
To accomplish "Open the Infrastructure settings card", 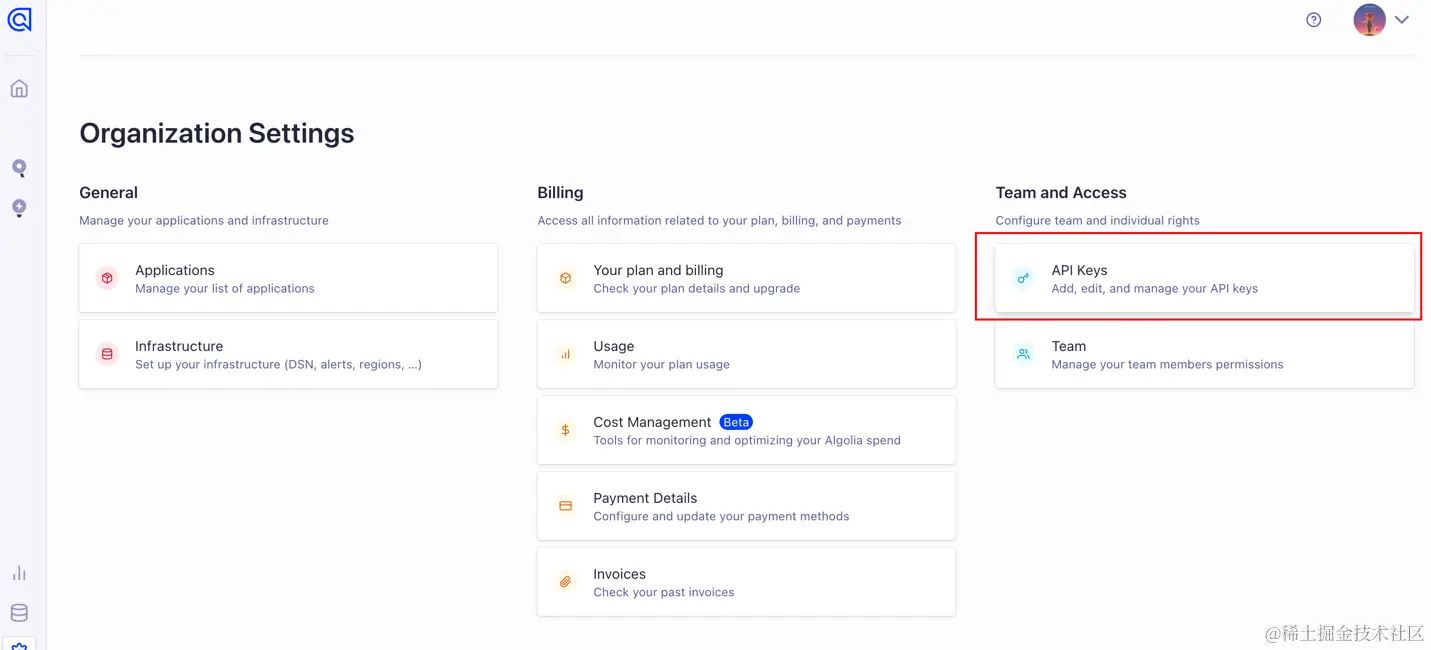I will click(288, 355).
